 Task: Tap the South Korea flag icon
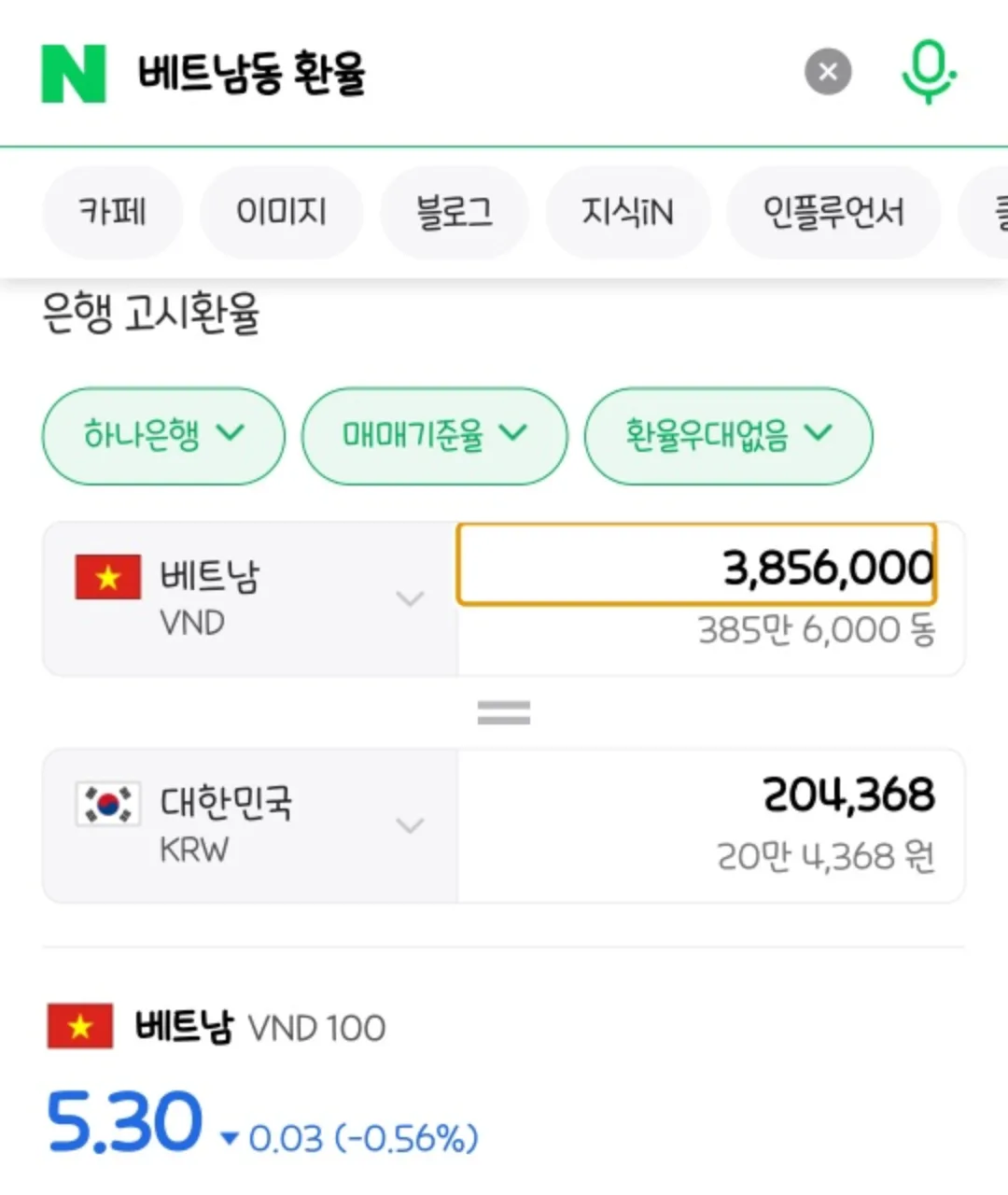click(108, 804)
